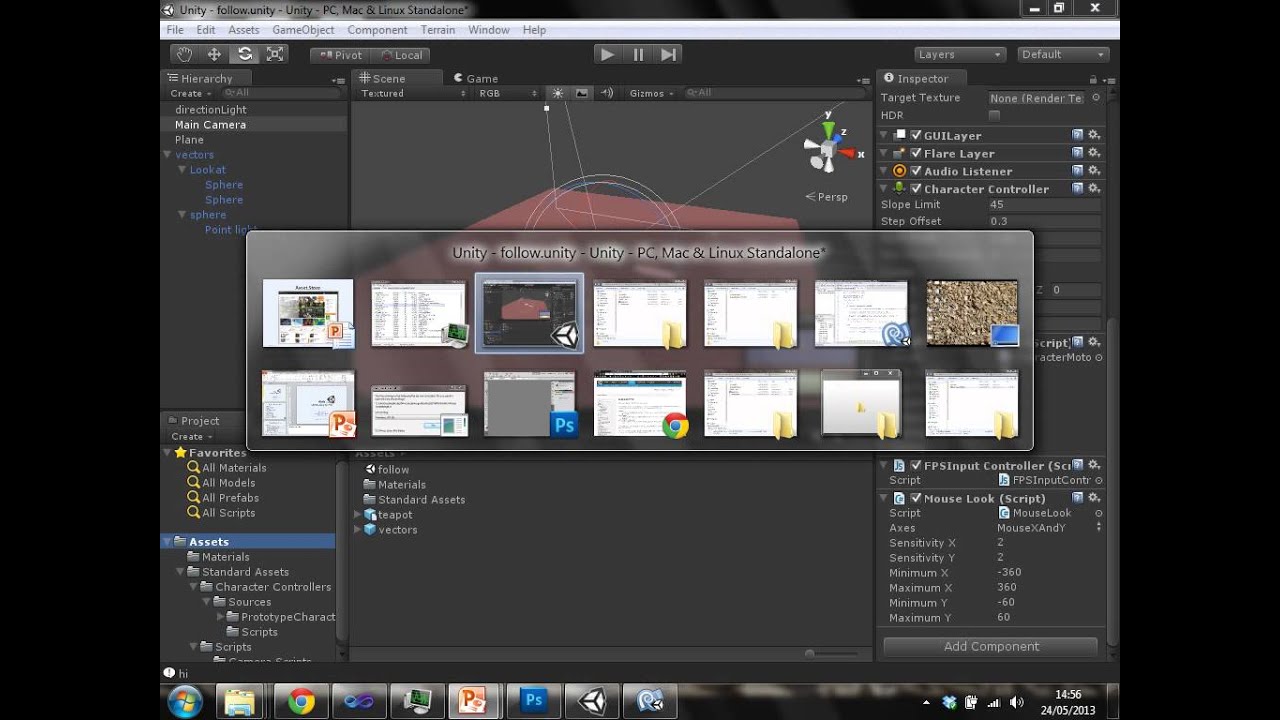Open the Terrain menu

coord(438,30)
